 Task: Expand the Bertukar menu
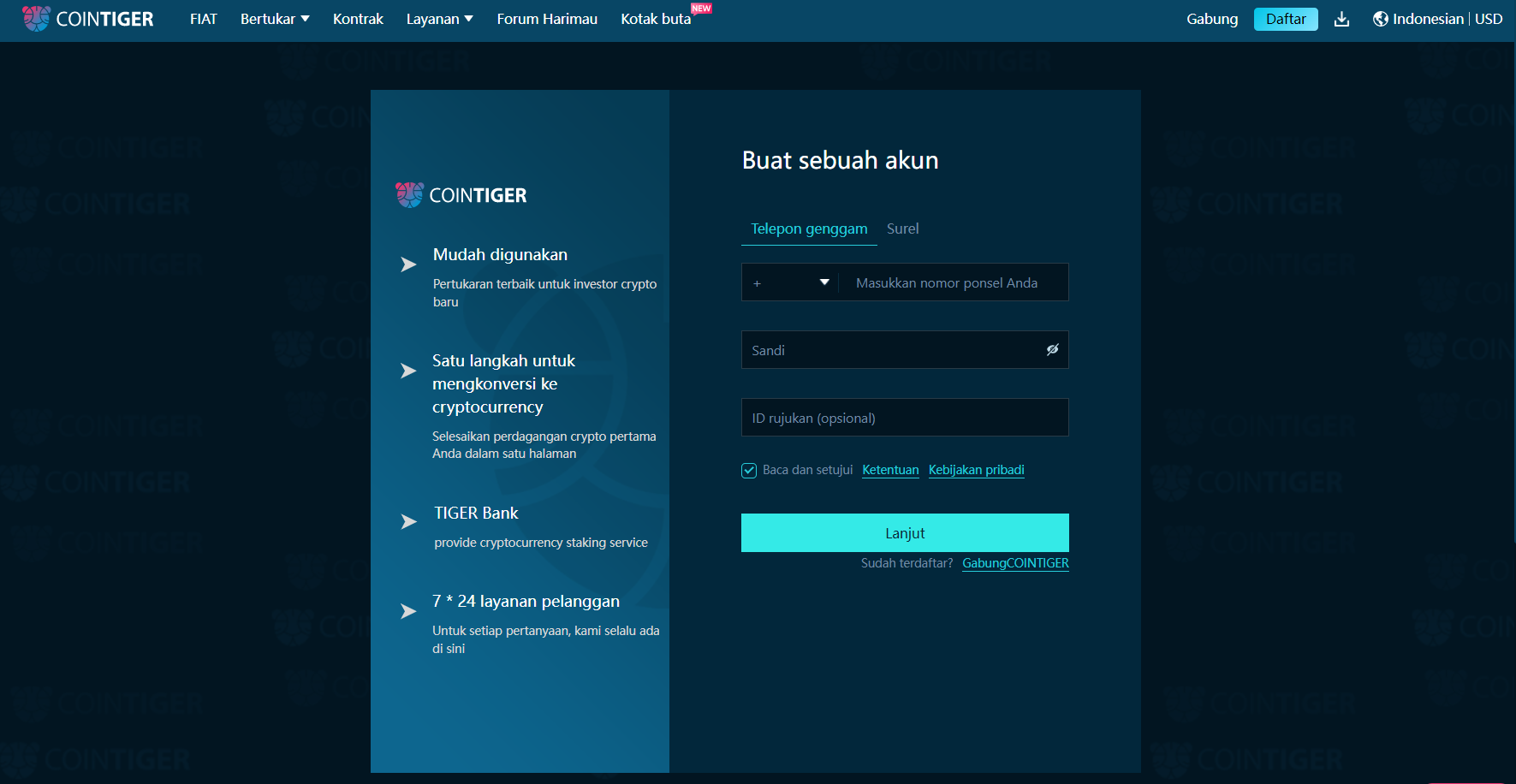(275, 19)
